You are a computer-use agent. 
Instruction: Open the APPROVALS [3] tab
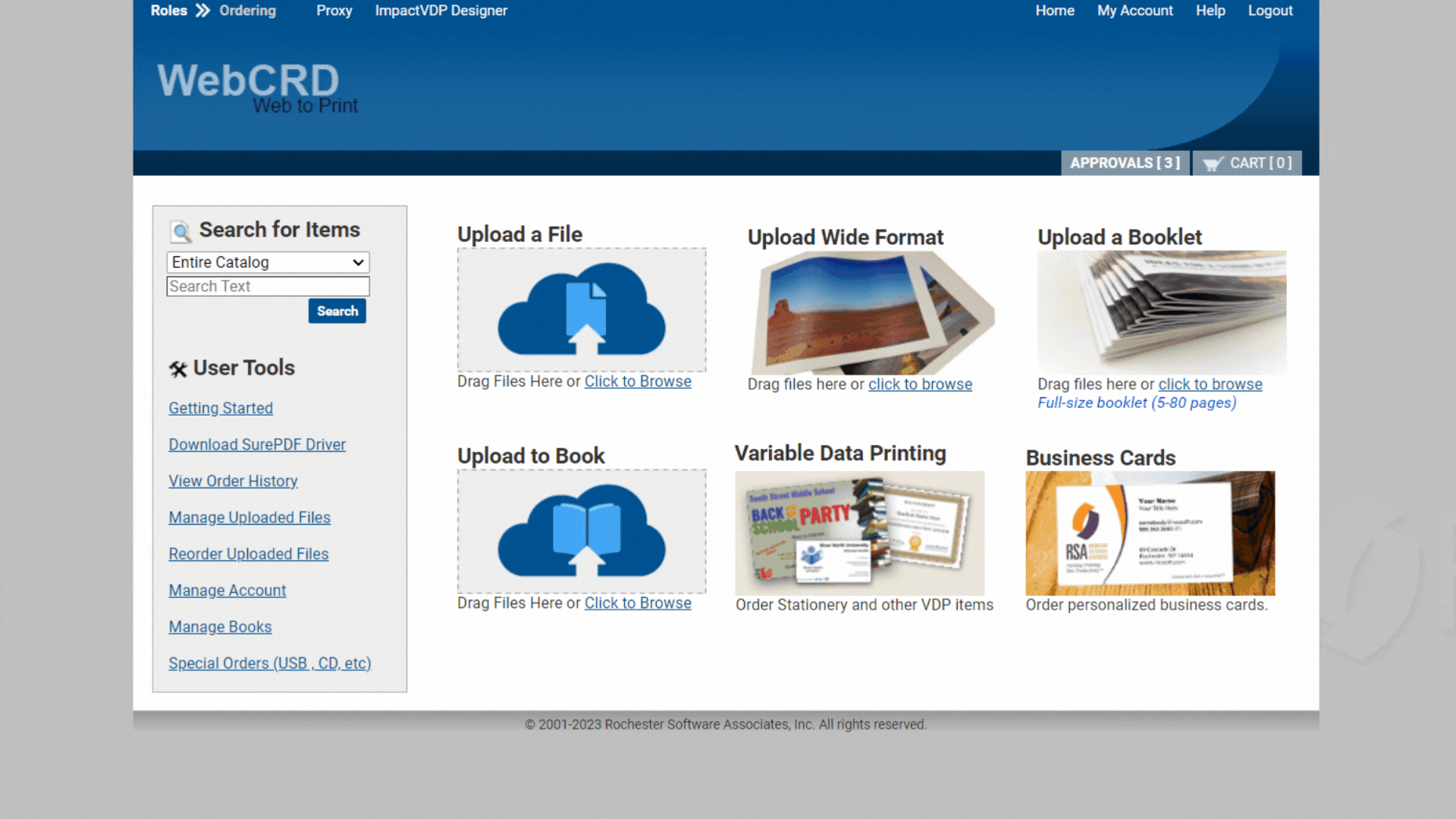click(x=1125, y=163)
